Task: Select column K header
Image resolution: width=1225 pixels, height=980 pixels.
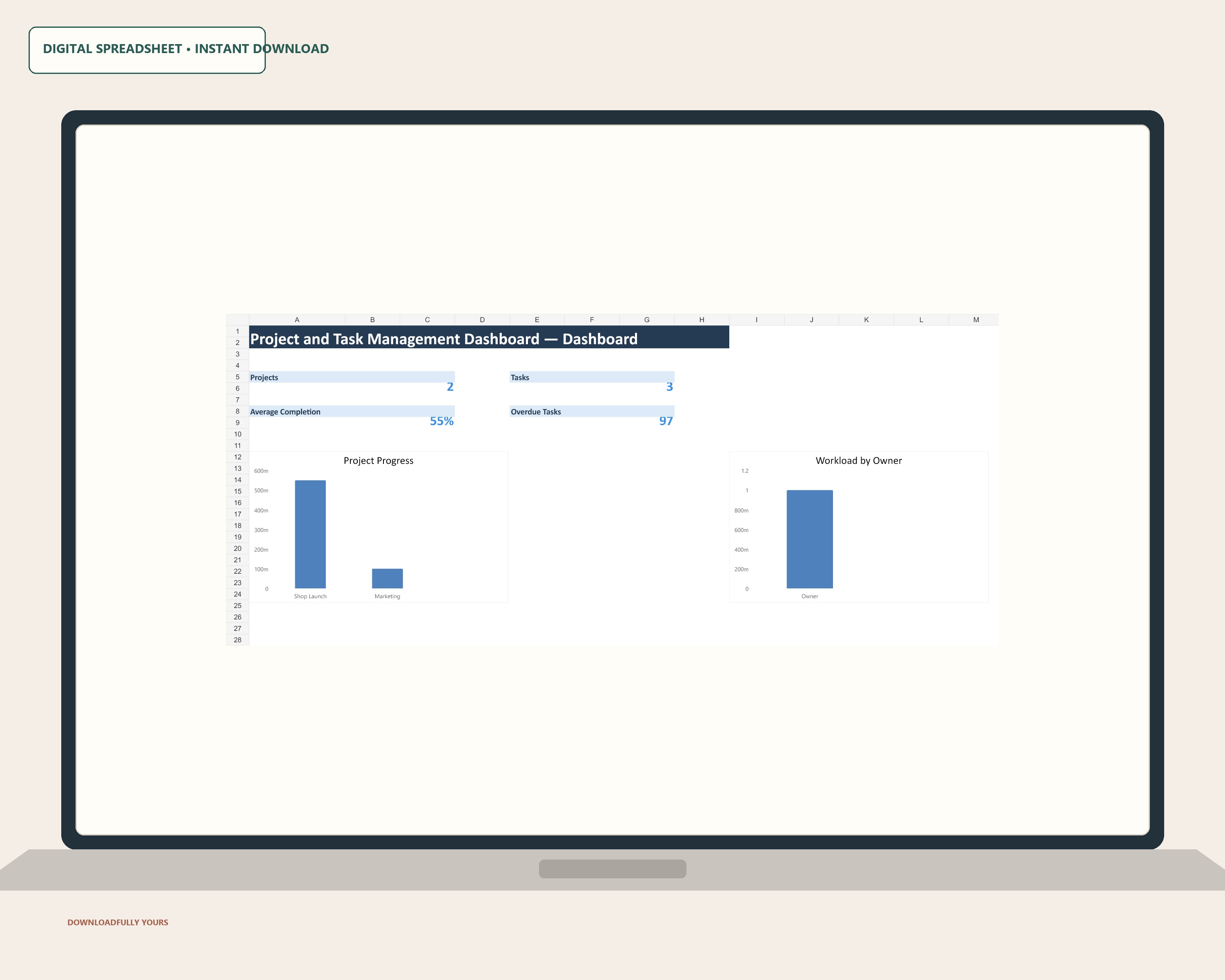Action: (866, 320)
